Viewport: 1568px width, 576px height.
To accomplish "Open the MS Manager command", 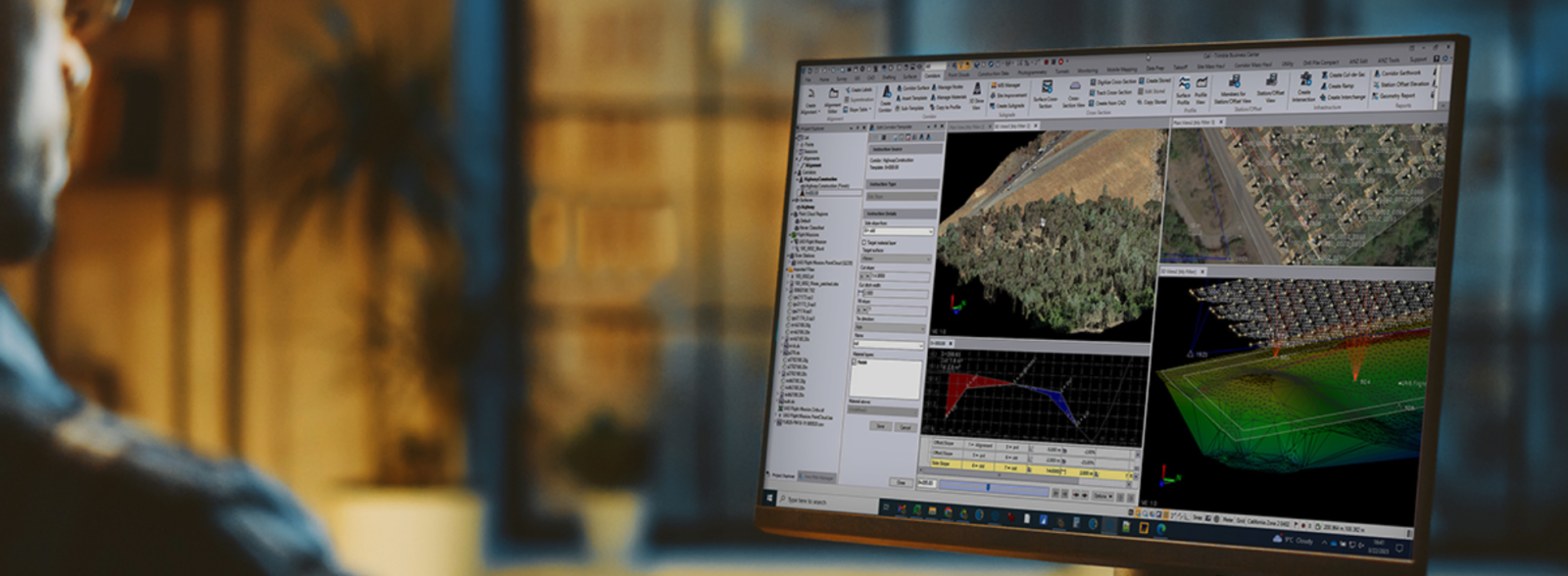I will pos(1006,85).
